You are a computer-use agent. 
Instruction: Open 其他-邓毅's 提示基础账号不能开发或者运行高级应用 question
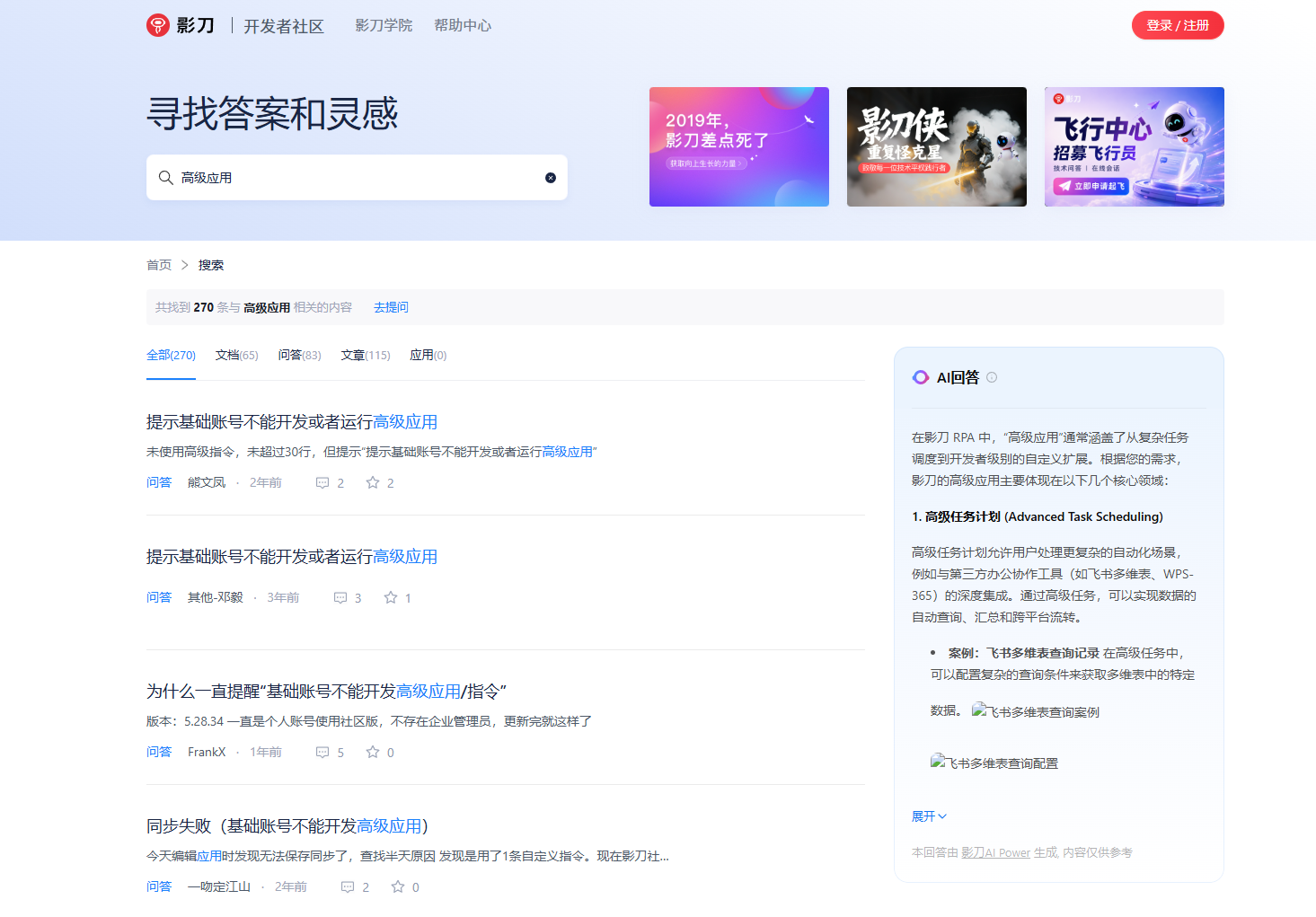point(292,557)
